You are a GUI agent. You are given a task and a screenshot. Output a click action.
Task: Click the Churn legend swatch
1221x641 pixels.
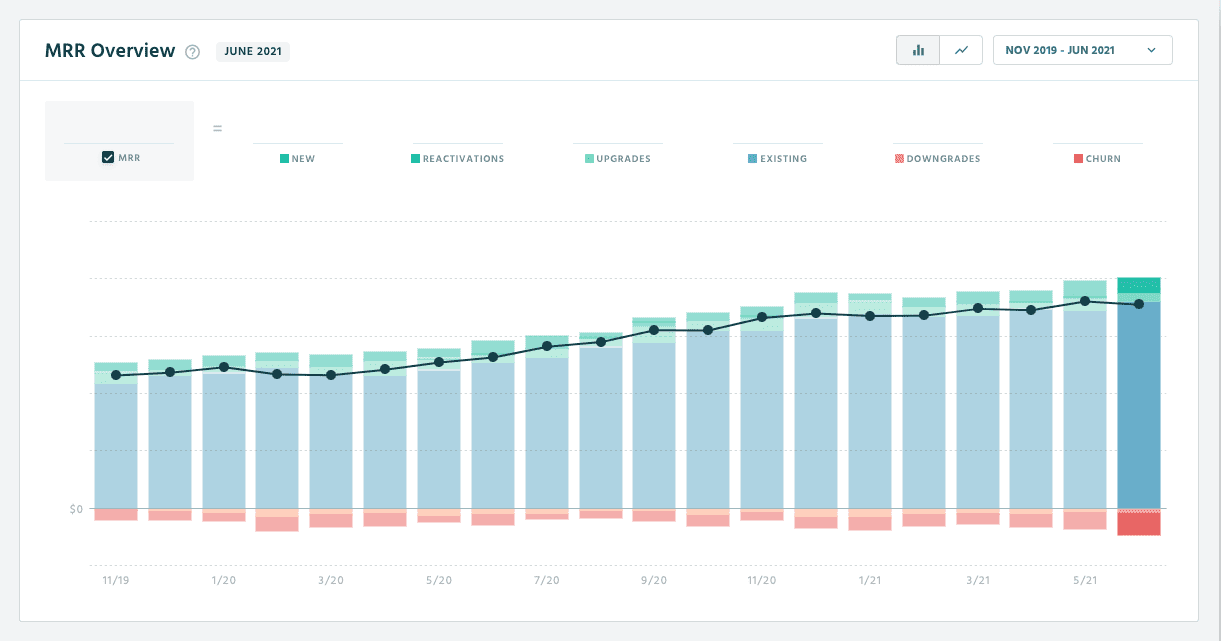click(1078, 159)
